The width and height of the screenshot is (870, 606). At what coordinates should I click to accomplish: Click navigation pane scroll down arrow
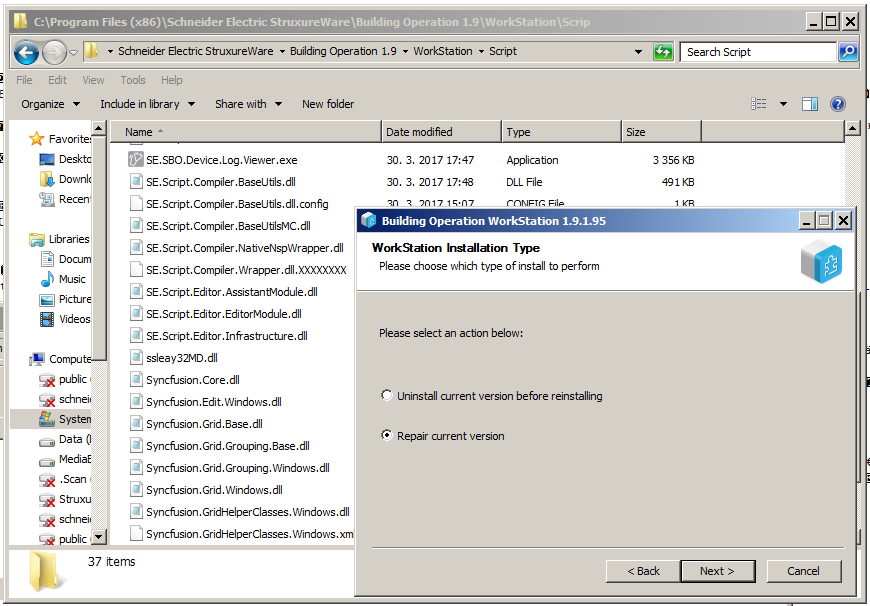(99, 537)
